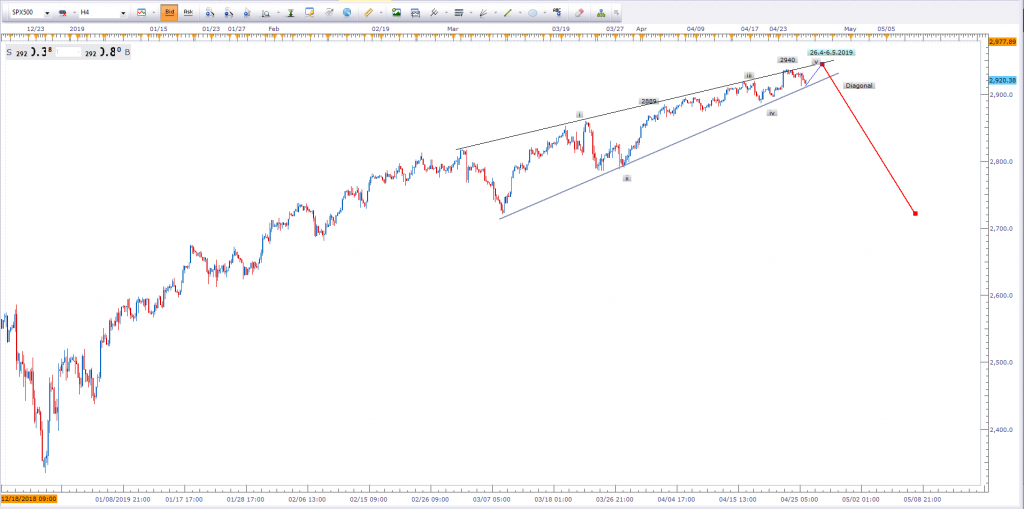The width and height of the screenshot is (1024, 509).
Task: Select the ellipse shape drawing tool
Action: point(534,13)
